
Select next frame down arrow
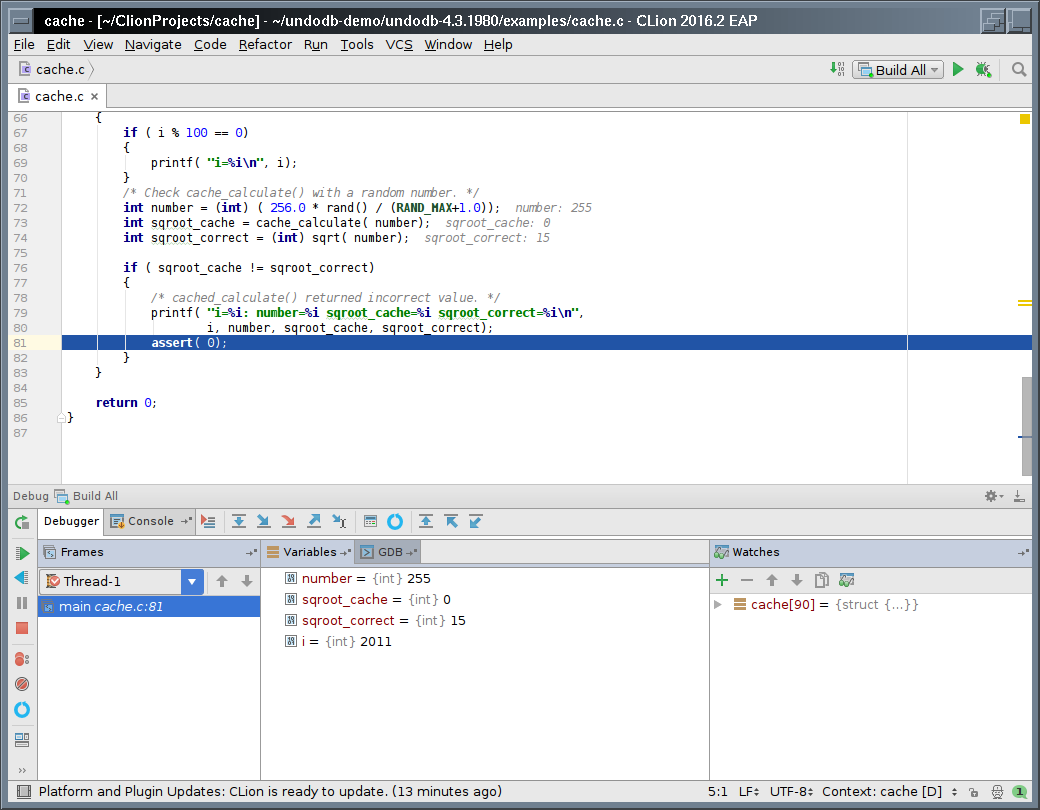pyautogui.click(x=247, y=582)
